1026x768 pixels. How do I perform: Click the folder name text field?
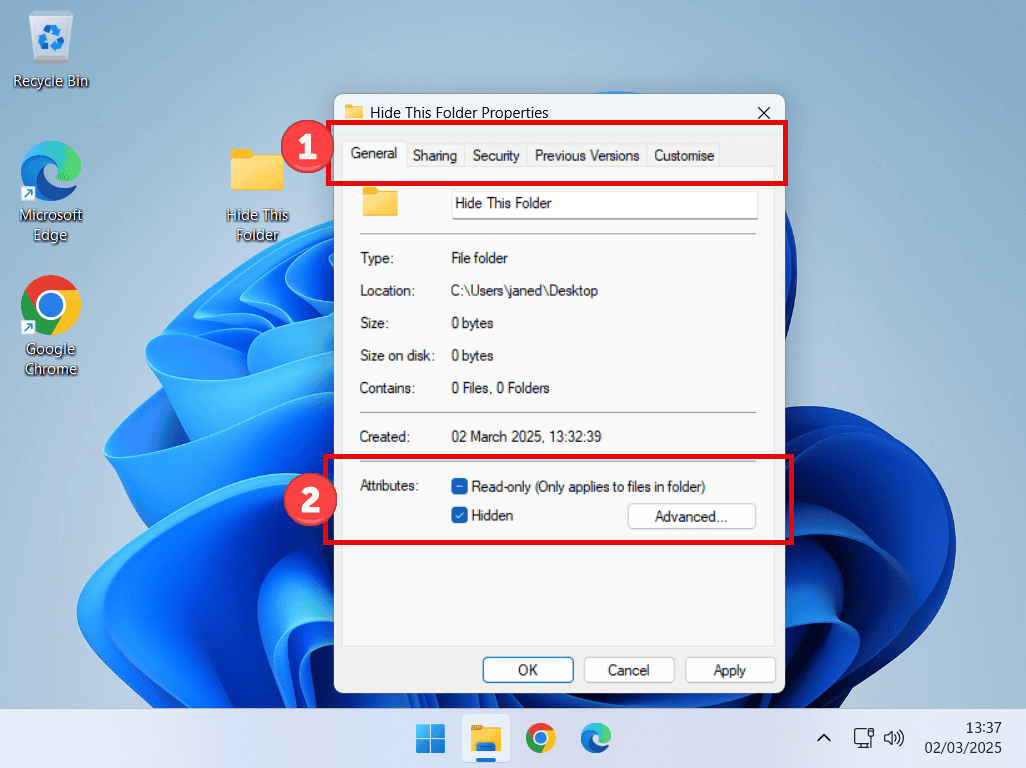tap(604, 203)
